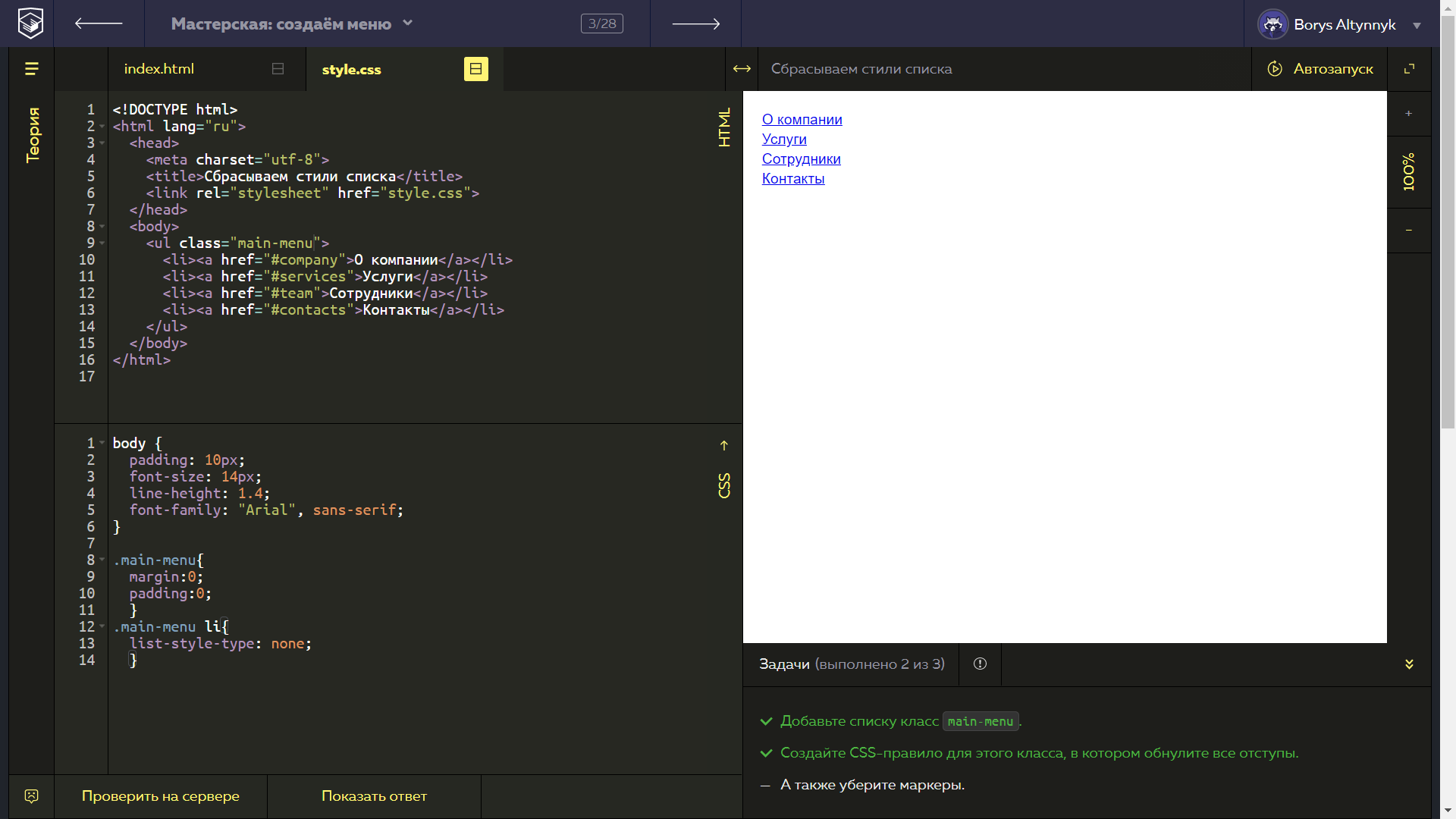
Task: Click the HTML Academy shield logo
Action: pyautogui.click(x=31, y=23)
